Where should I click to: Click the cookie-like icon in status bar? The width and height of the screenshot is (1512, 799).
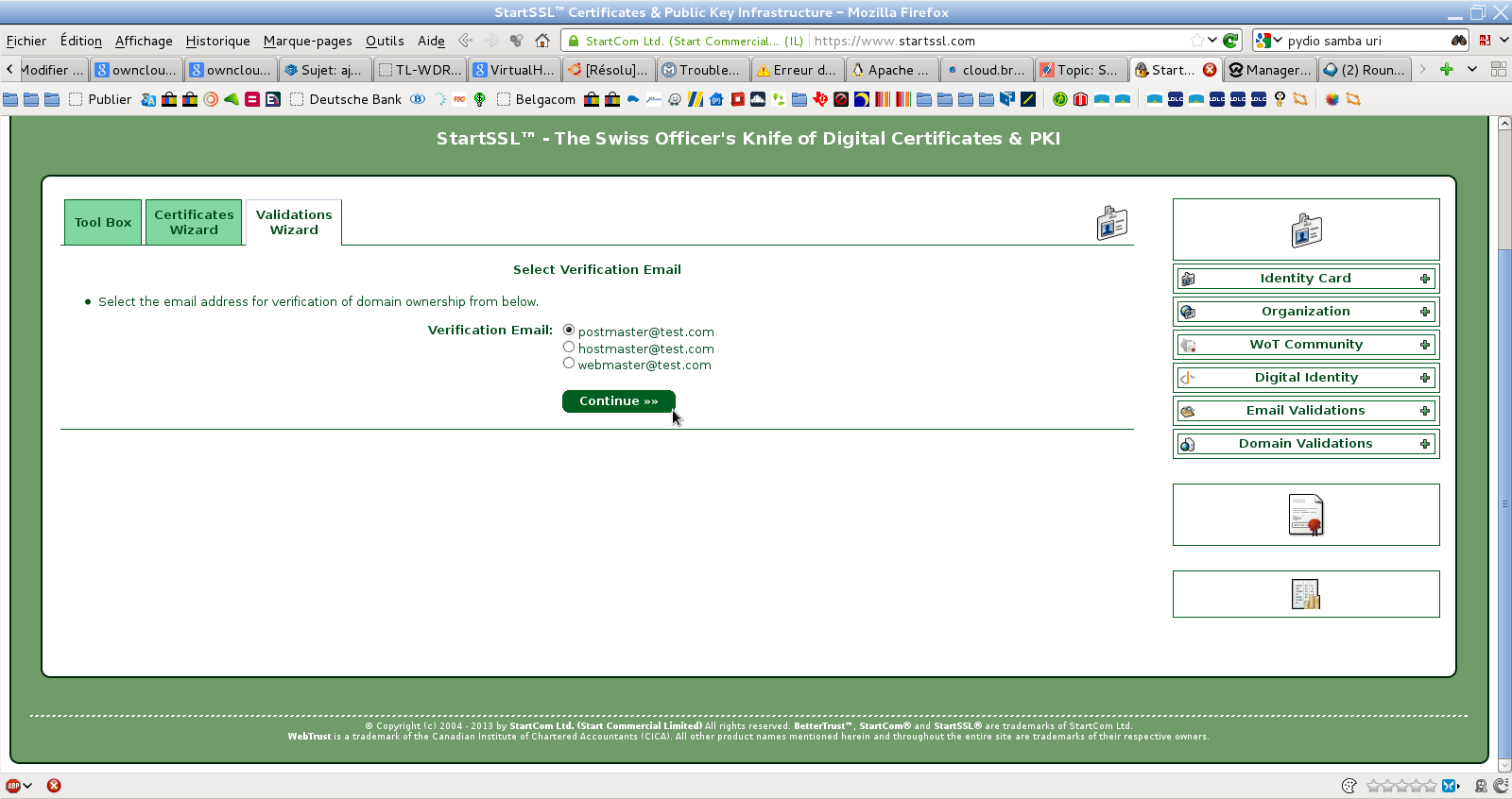[1349, 786]
